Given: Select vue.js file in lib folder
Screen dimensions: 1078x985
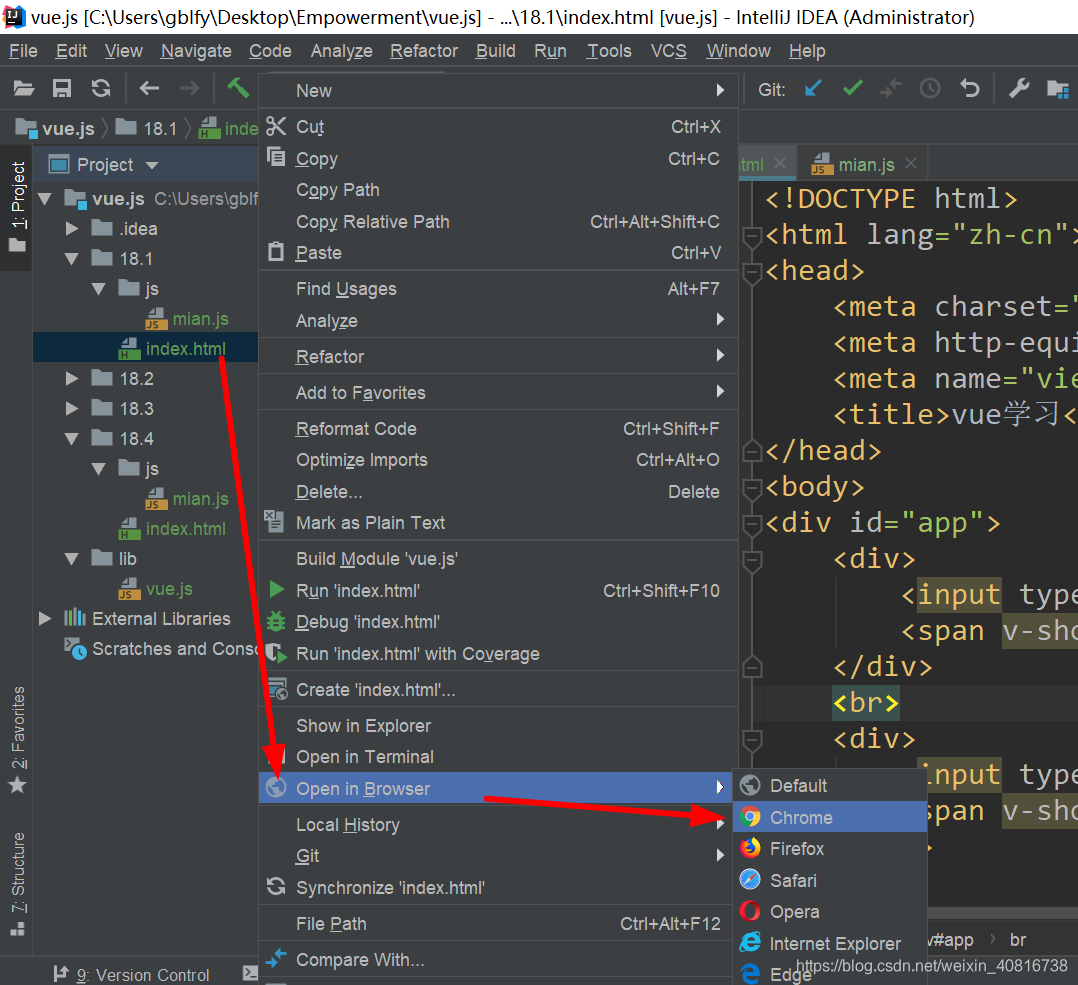Looking at the screenshot, I should click(x=155, y=589).
